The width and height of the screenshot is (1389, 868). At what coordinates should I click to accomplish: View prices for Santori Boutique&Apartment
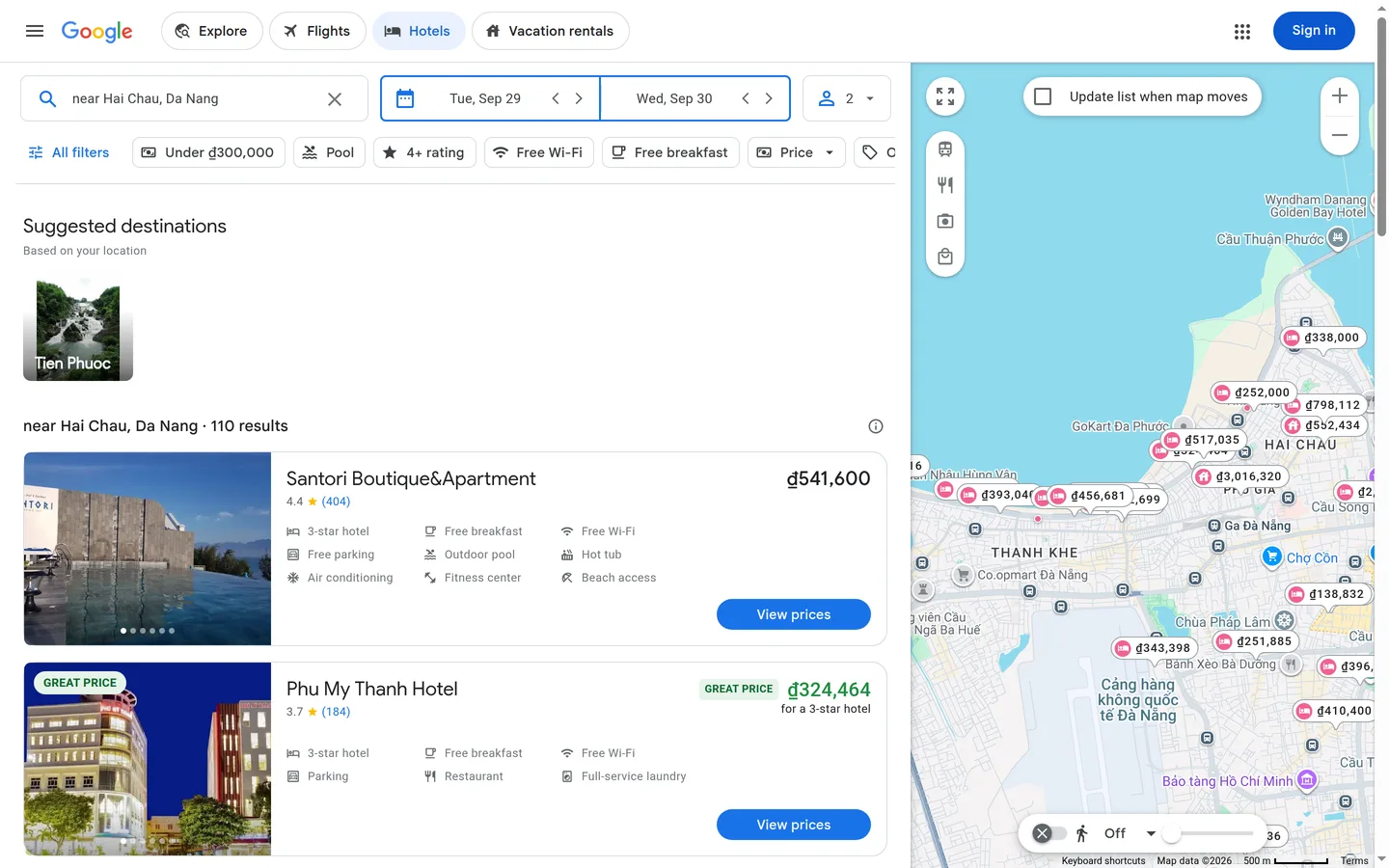pyautogui.click(x=793, y=614)
